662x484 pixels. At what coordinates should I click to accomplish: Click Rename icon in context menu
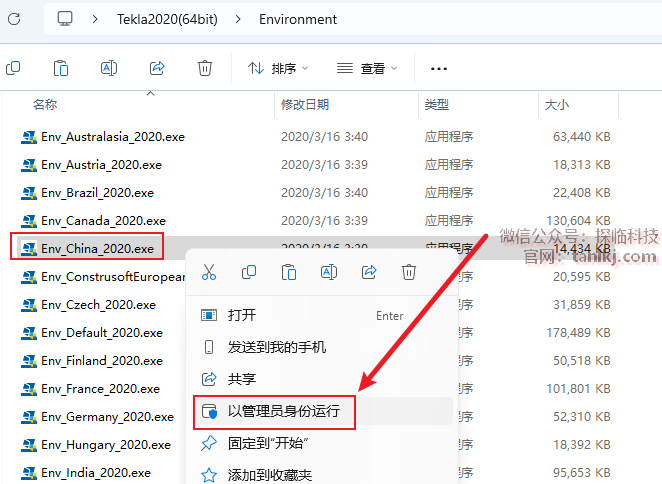coord(329,272)
